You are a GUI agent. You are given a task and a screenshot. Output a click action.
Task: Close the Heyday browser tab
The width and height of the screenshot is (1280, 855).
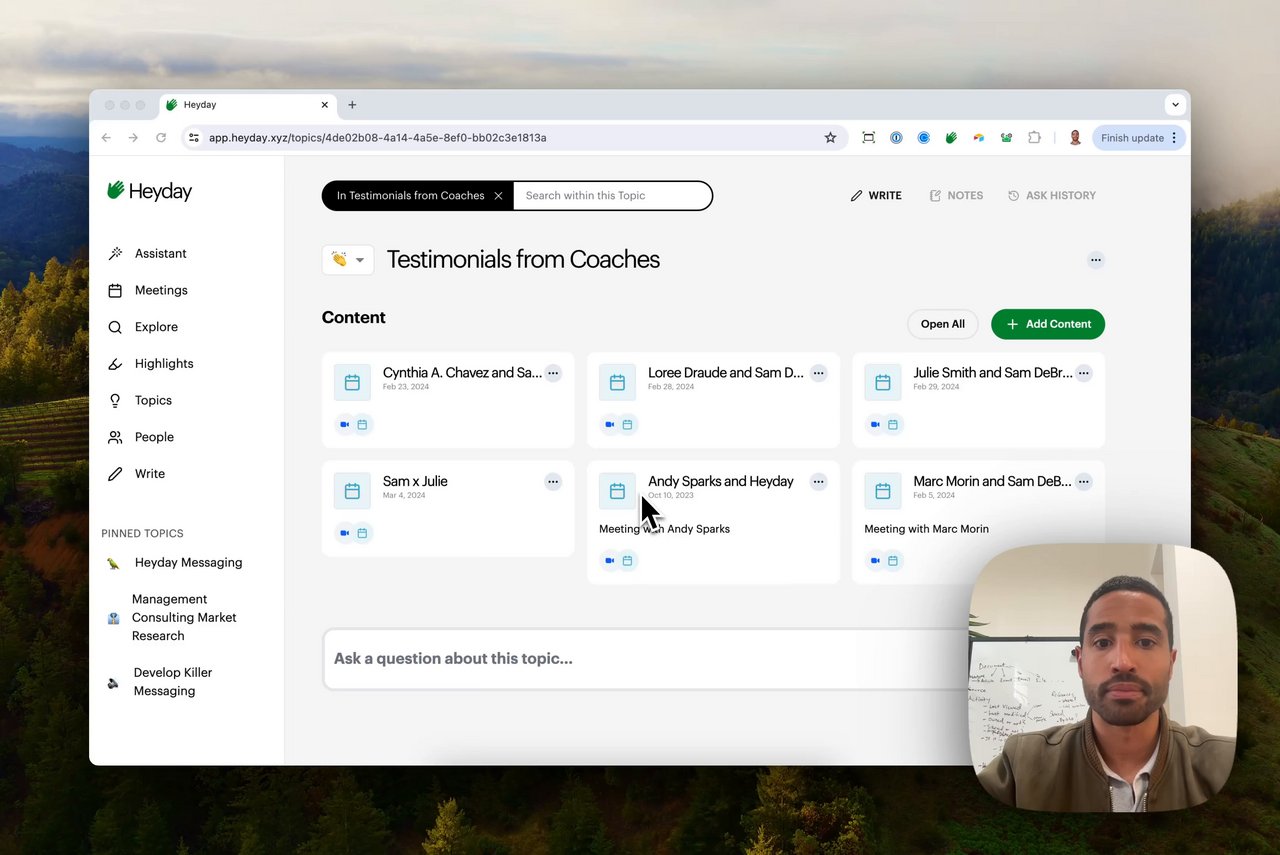coord(324,105)
